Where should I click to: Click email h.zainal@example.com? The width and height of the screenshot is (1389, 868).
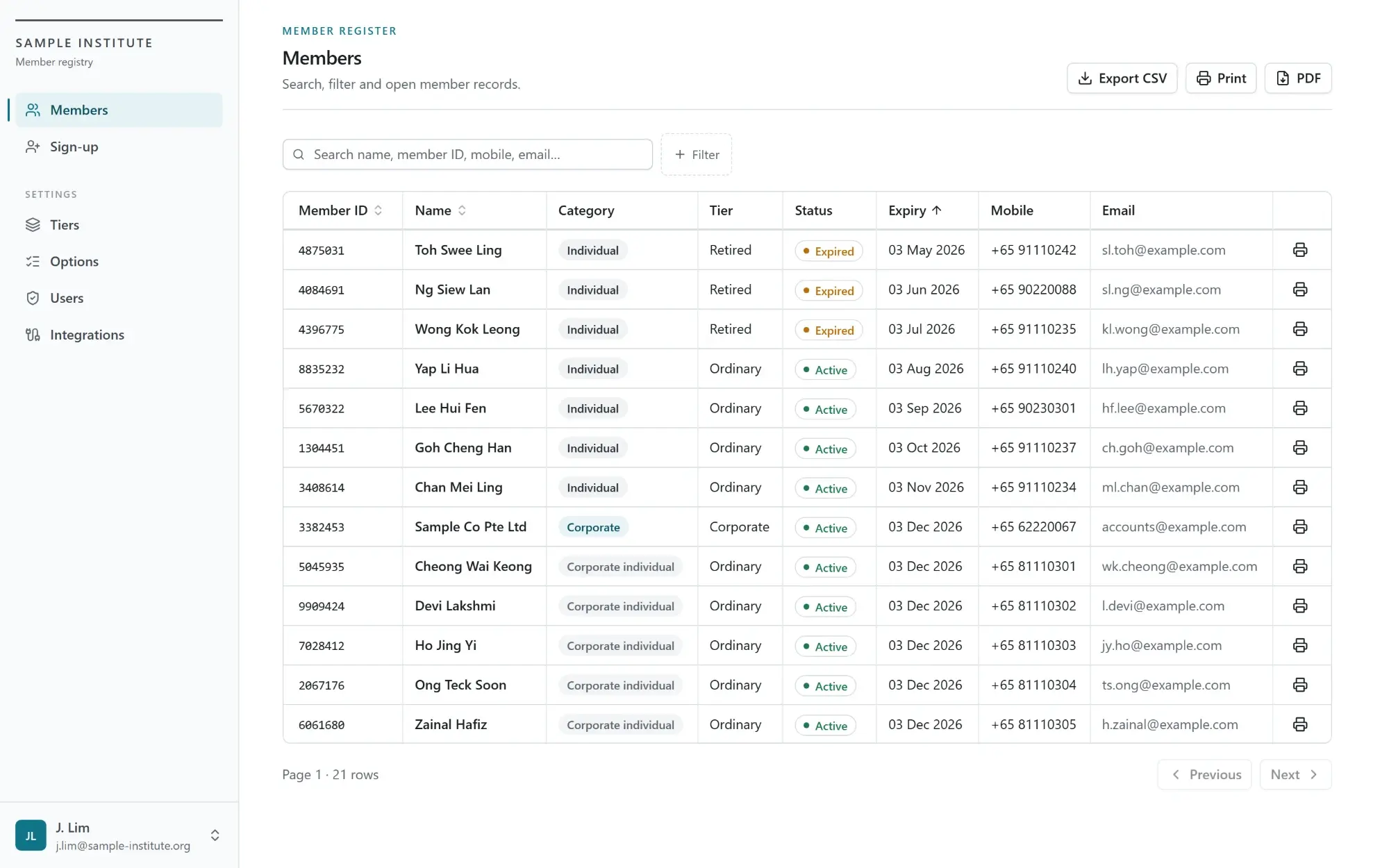coord(1170,725)
